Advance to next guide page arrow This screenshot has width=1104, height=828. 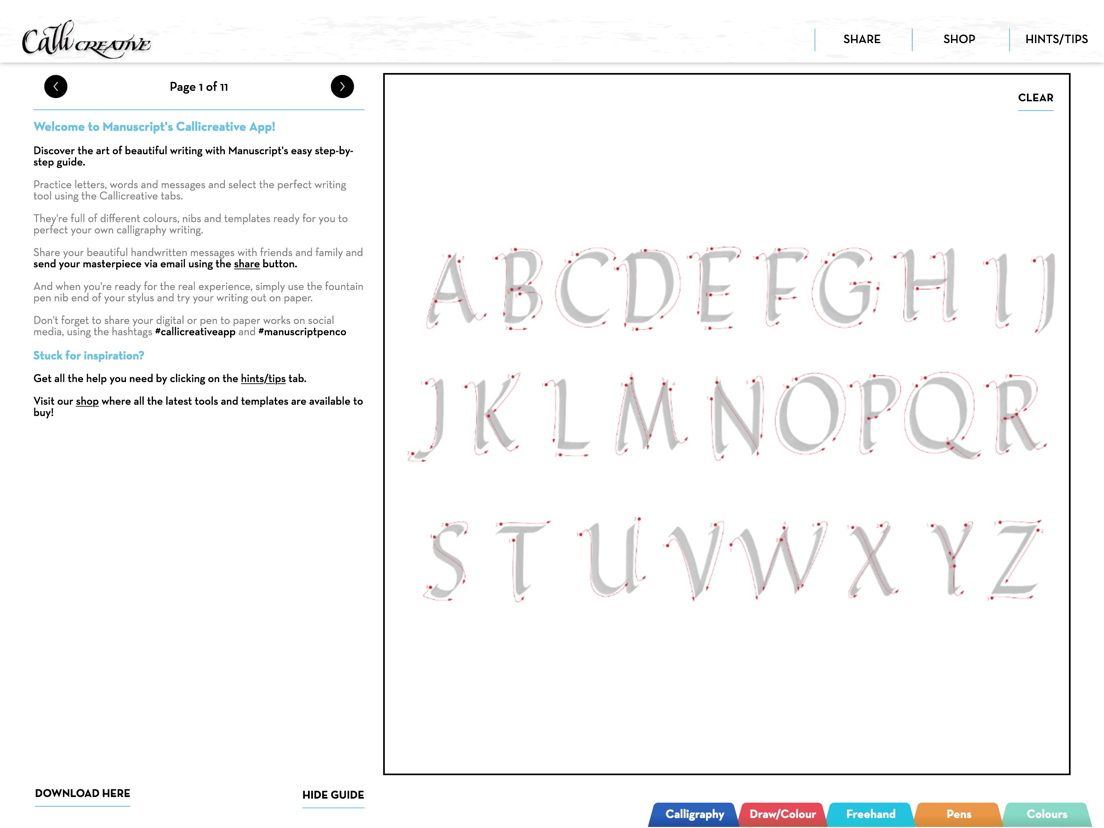(342, 87)
